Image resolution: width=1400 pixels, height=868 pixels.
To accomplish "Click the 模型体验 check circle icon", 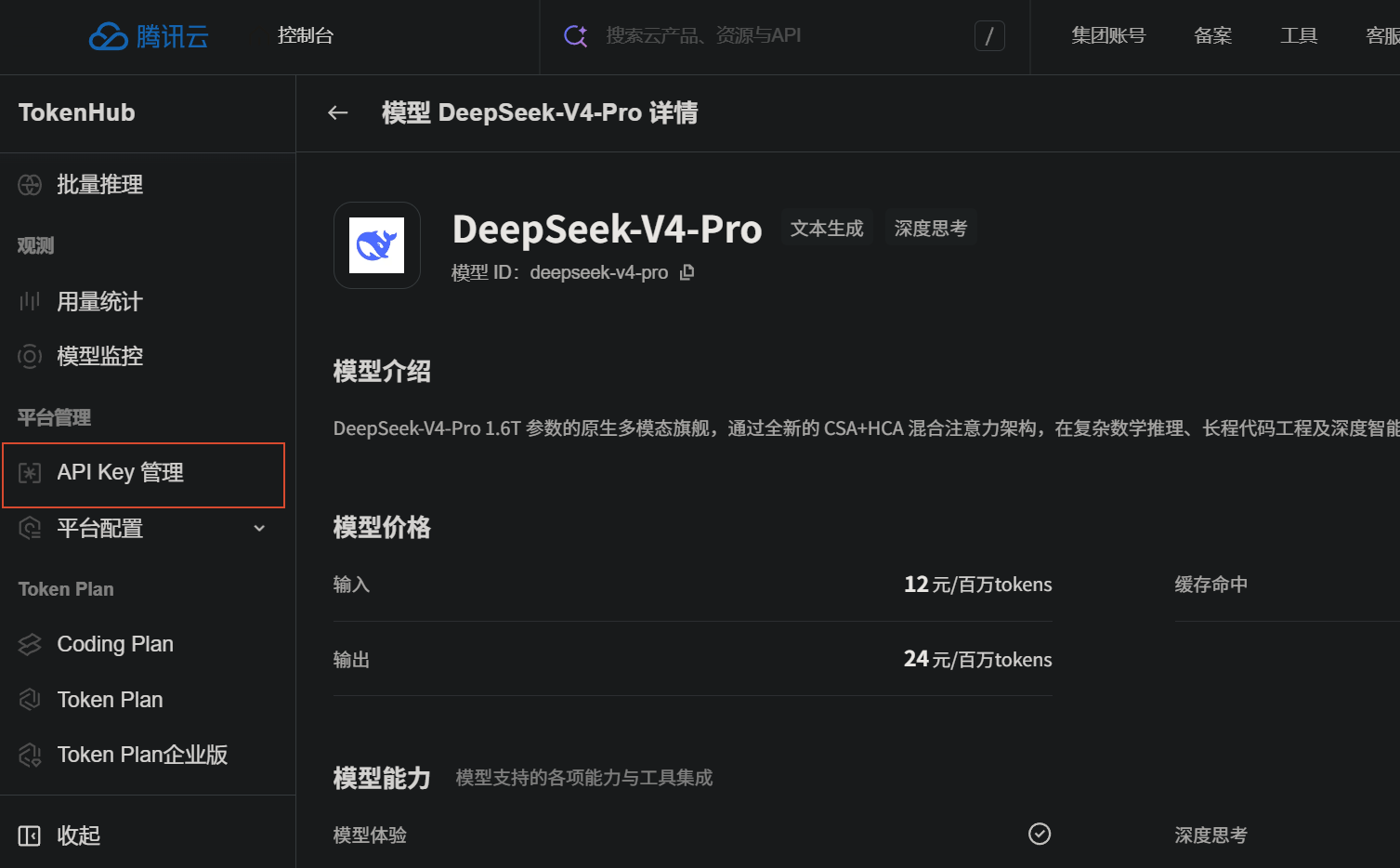I will [x=1040, y=834].
